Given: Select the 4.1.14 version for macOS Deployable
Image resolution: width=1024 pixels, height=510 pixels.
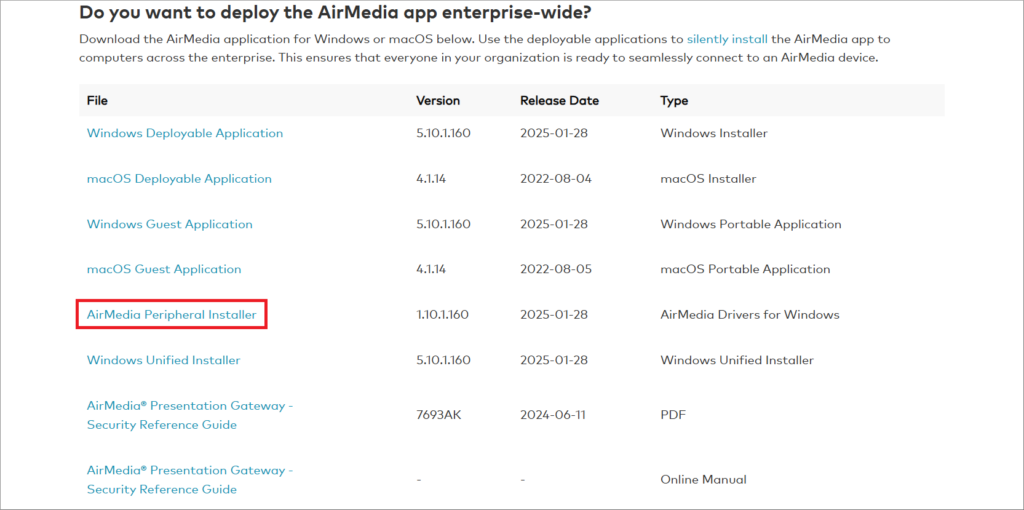Looking at the screenshot, I should click(x=432, y=179).
